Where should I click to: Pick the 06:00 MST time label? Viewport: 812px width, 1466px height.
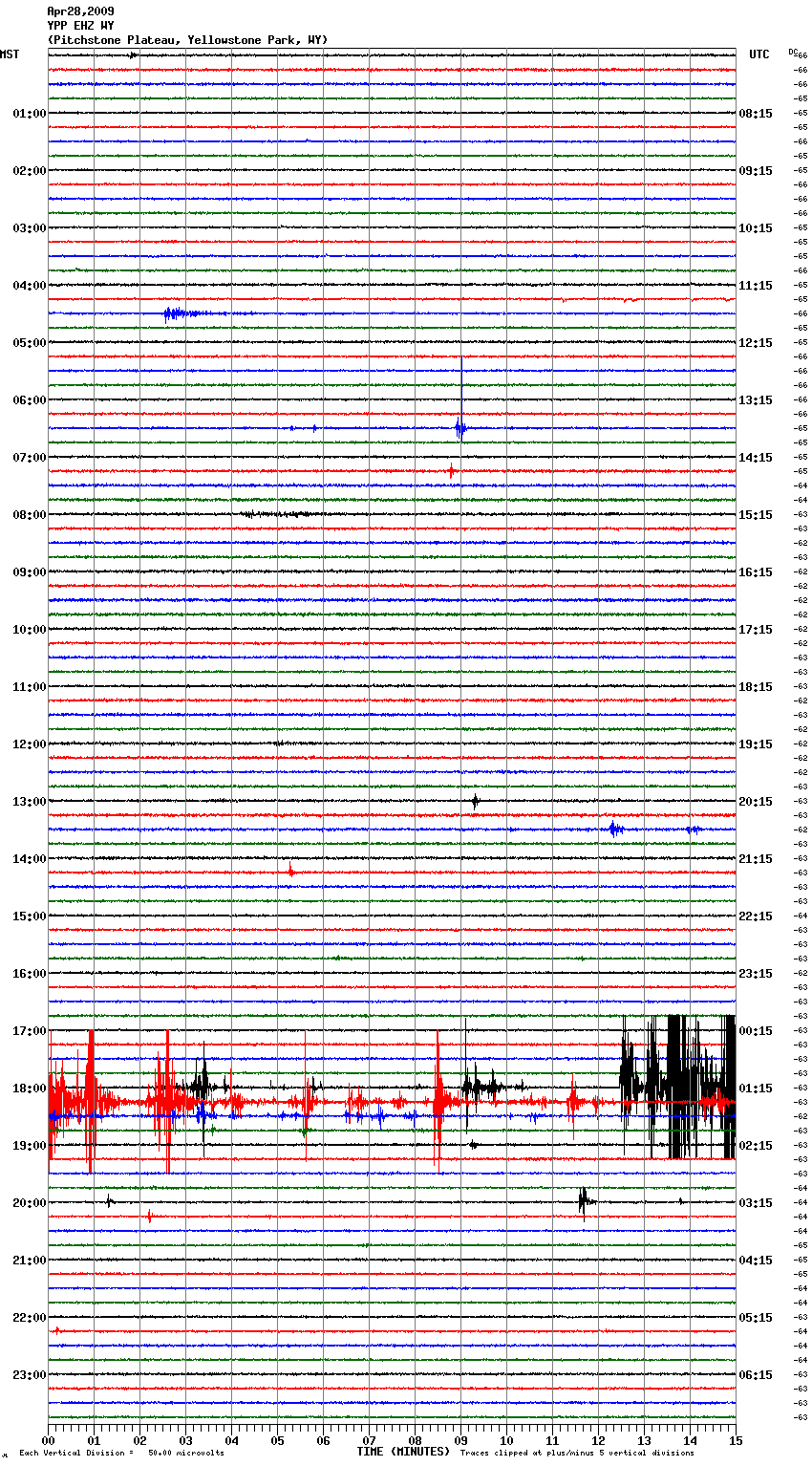pos(29,400)
